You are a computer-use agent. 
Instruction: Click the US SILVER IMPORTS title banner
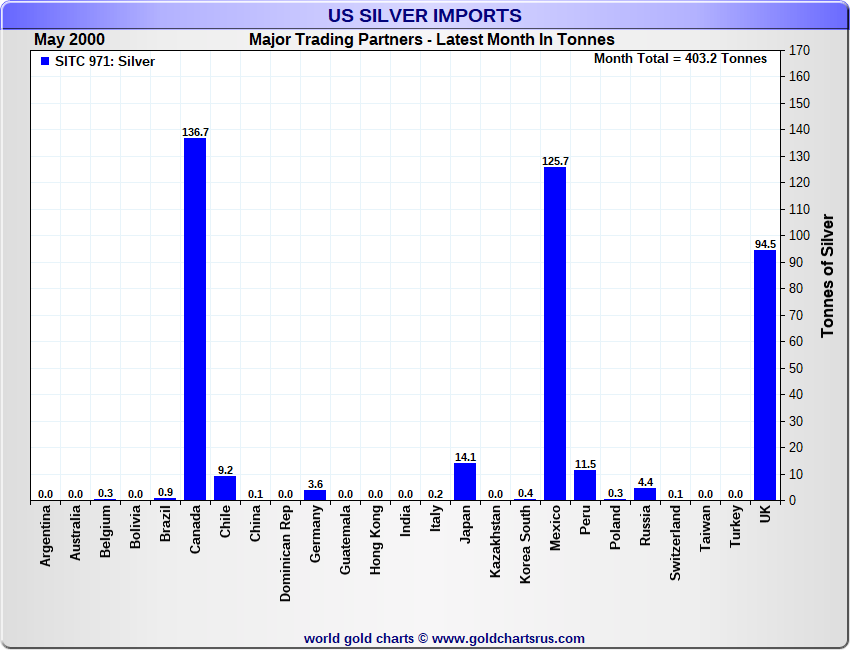click(x=425, y=15)
